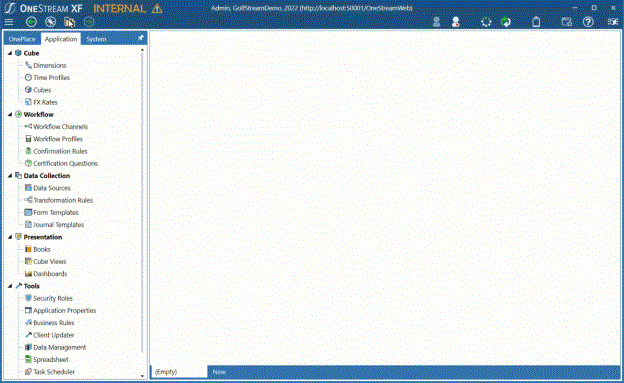Click the New tab at bottom
The width and height of the screenshot is (624, 383).
[x=219, y=372]
